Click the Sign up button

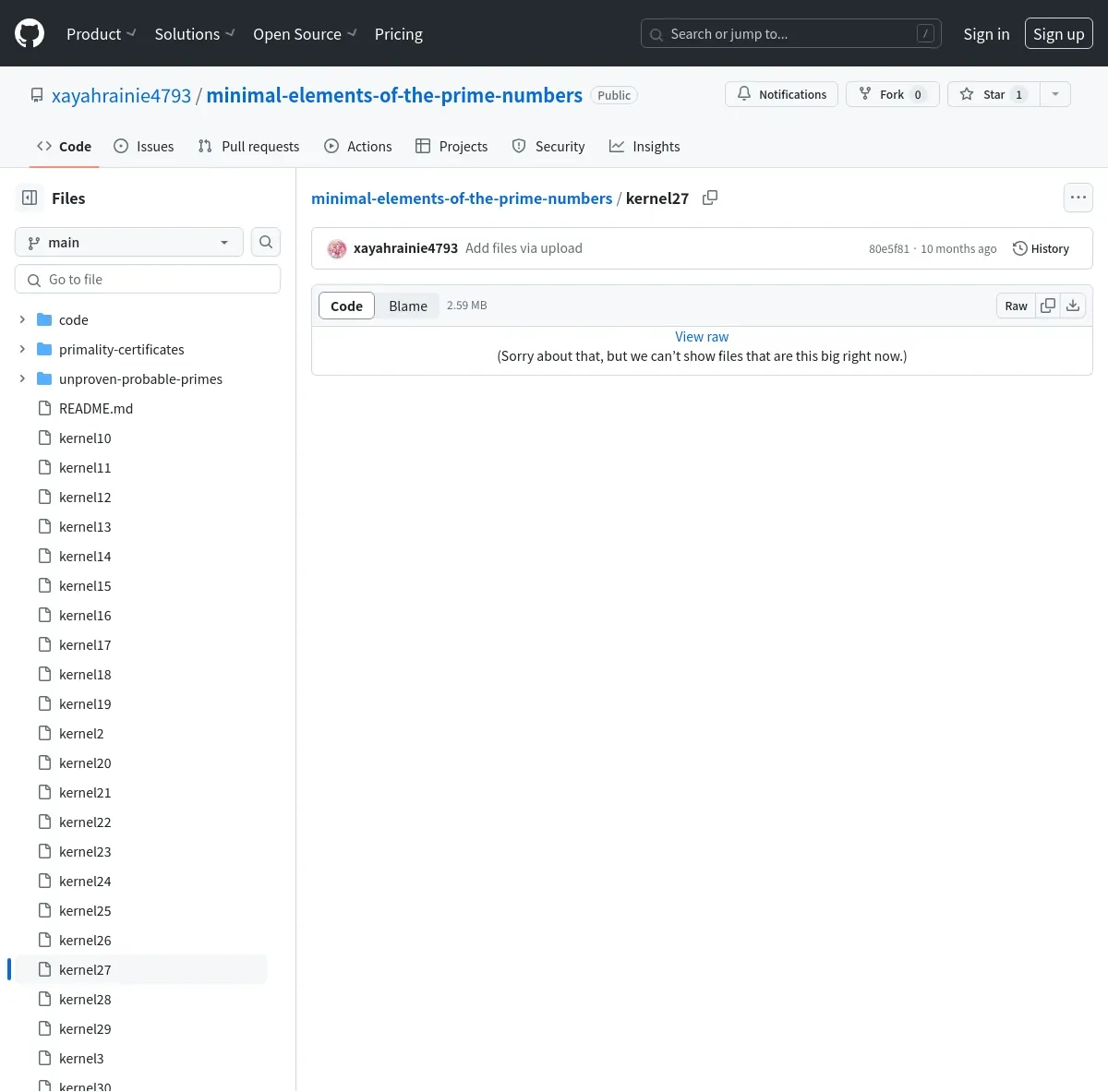(x=1058, y=34)
